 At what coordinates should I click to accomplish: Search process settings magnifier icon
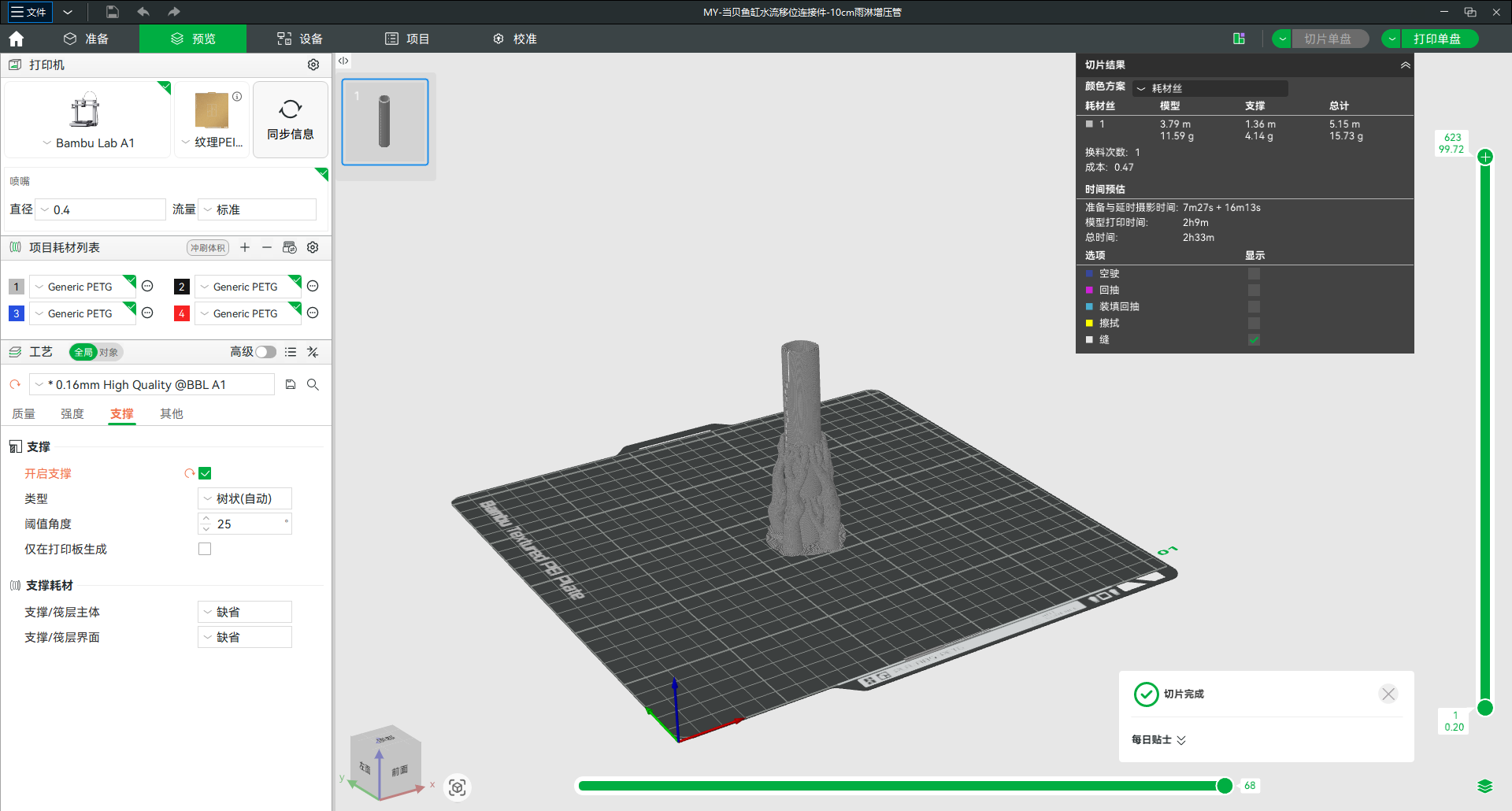point(313,384)
